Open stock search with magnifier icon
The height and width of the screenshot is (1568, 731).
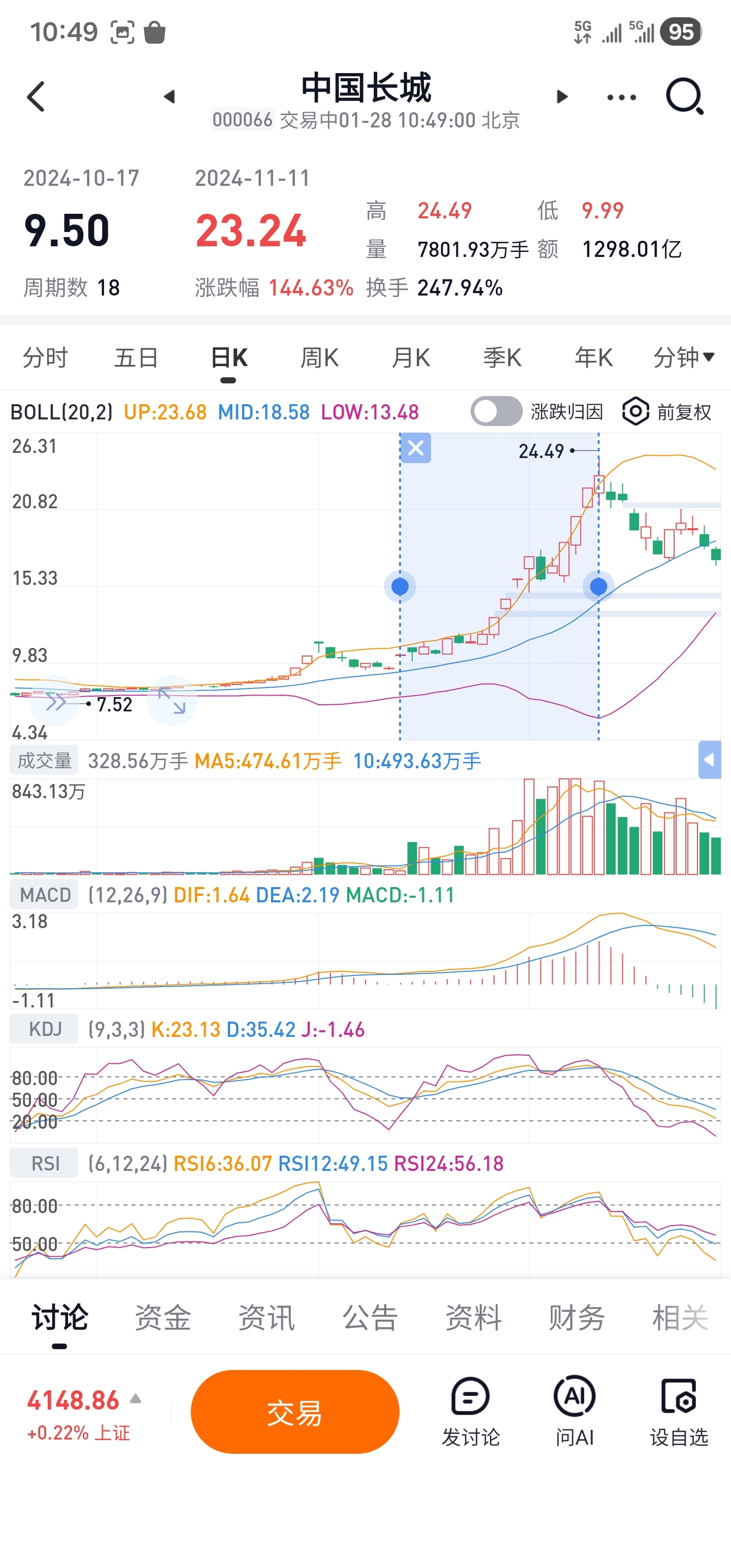(x=685, y=96)
